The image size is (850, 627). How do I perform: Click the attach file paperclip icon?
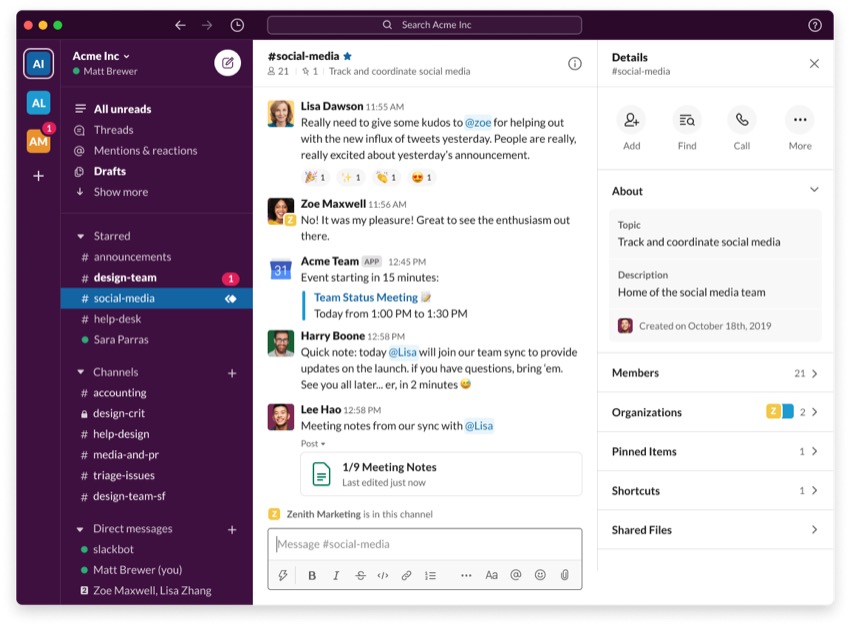coord(565,575)
